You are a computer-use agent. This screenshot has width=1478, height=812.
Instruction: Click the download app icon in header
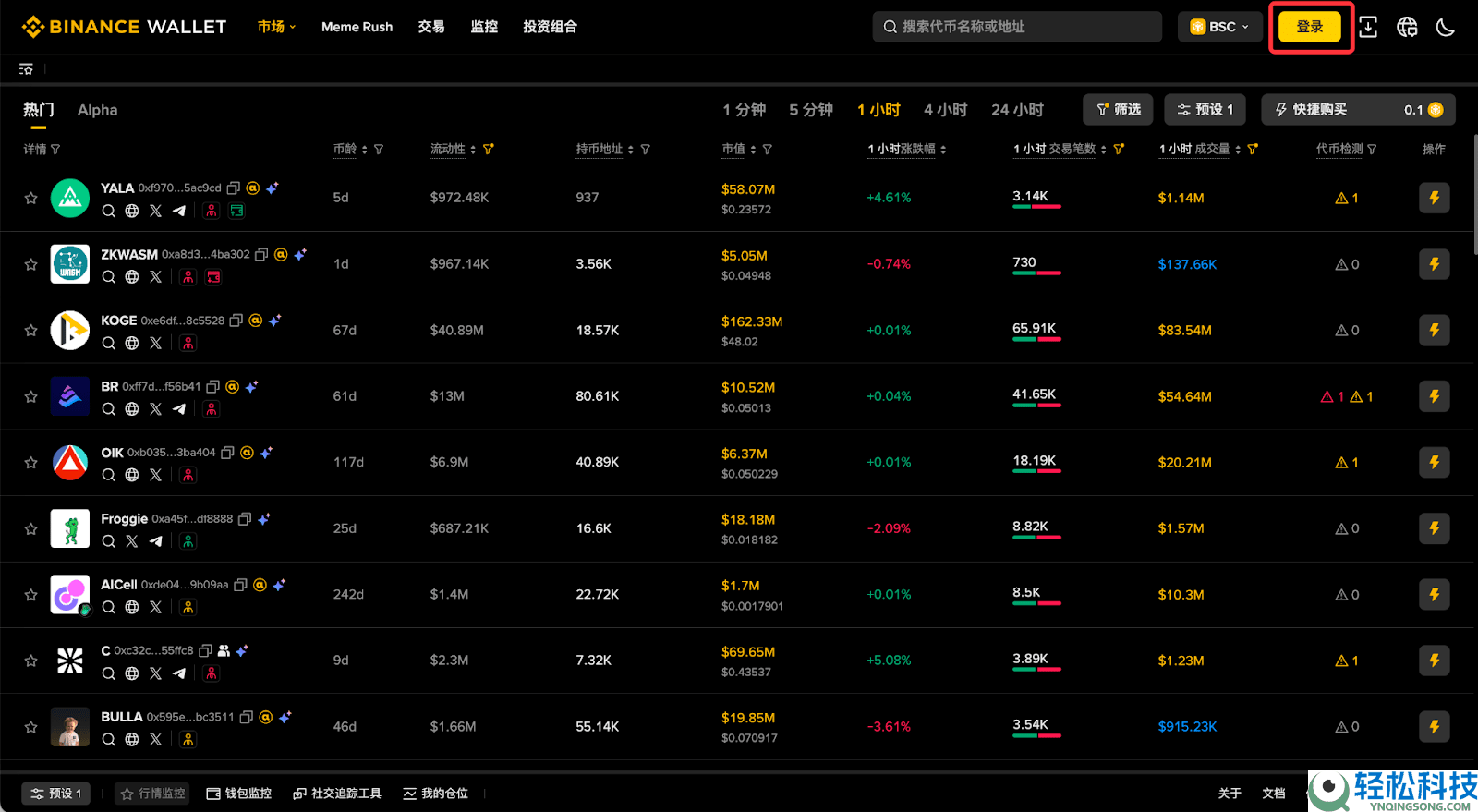[x=1368, y=27]
